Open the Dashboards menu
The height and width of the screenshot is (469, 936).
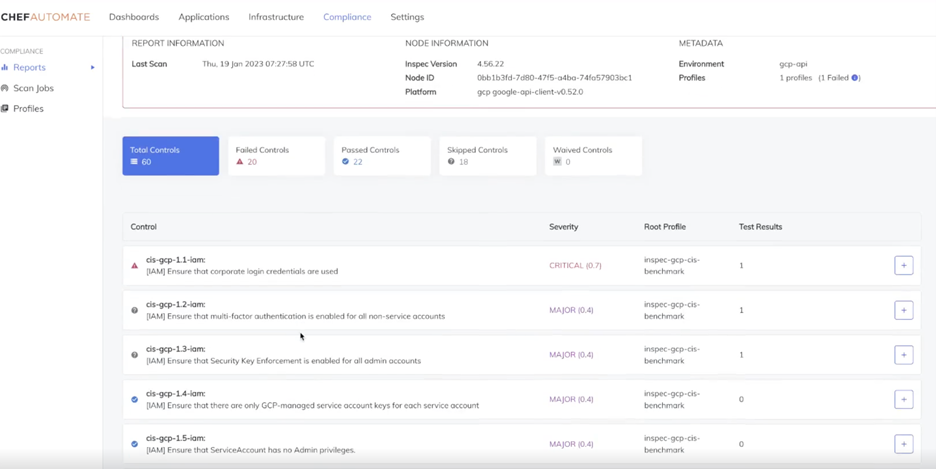point(134,17)
